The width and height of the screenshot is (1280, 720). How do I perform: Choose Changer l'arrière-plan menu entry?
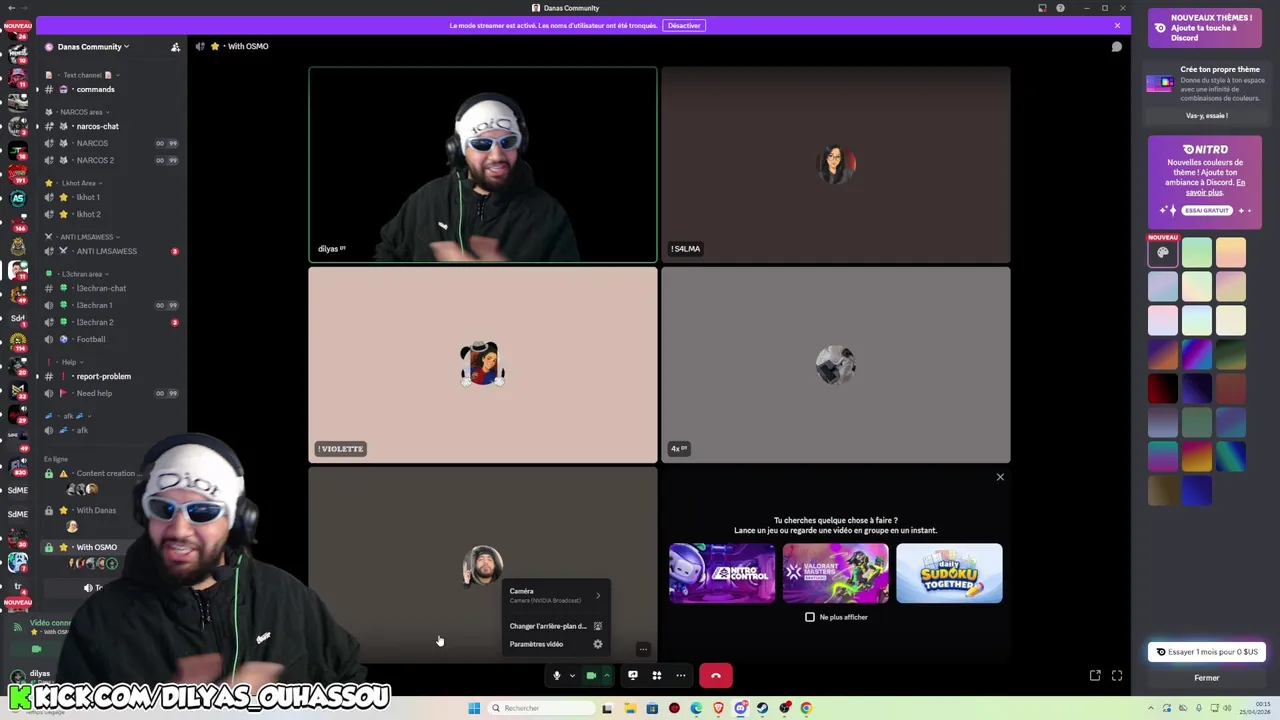555,626
